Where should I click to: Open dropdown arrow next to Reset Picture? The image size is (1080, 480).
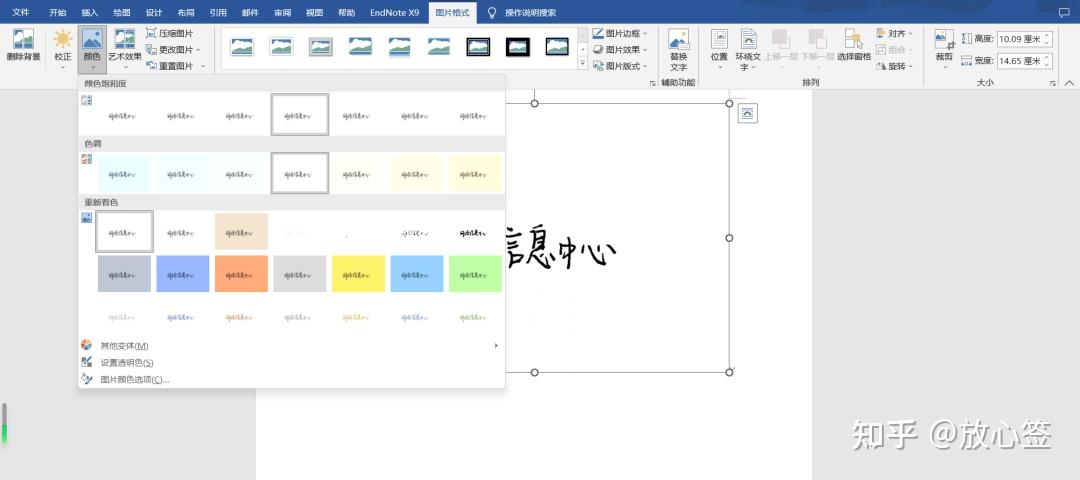point(203,66)
